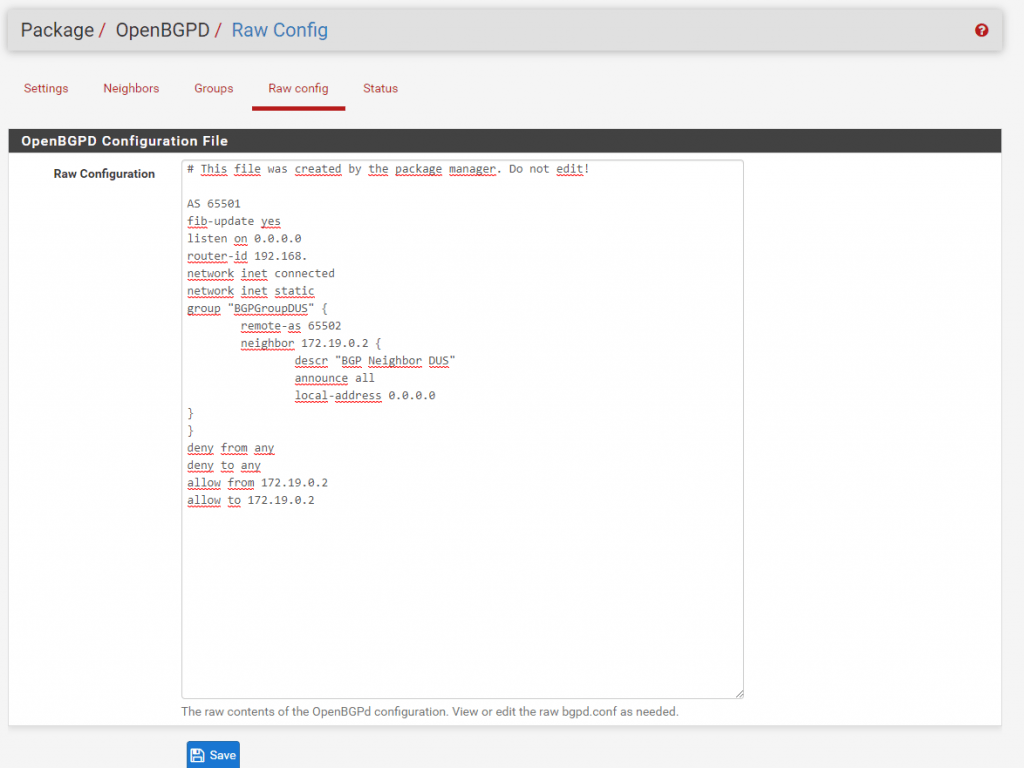
Task: Go to the Groups tab
Action: click(x=214, y=88)
